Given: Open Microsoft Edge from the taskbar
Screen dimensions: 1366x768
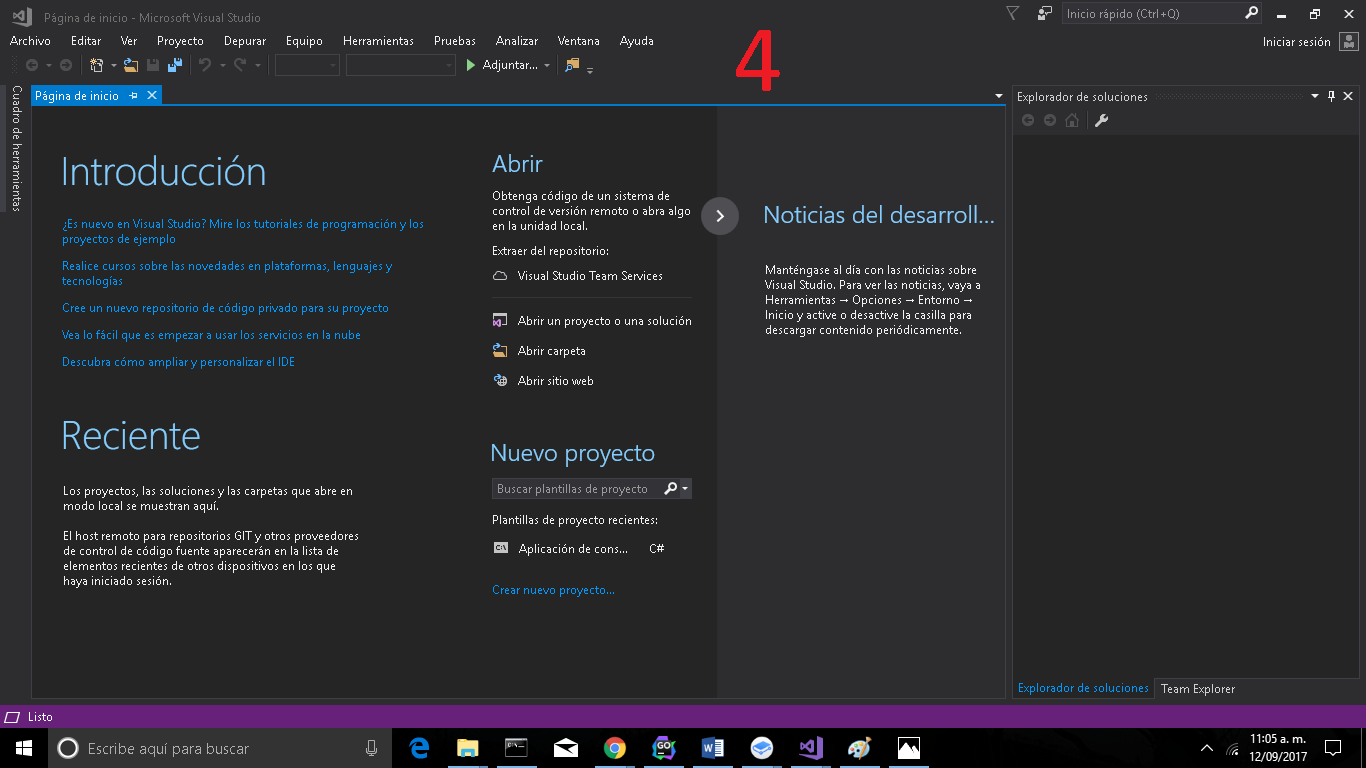Looking at the screenshot, I should (x=419, y=748).
